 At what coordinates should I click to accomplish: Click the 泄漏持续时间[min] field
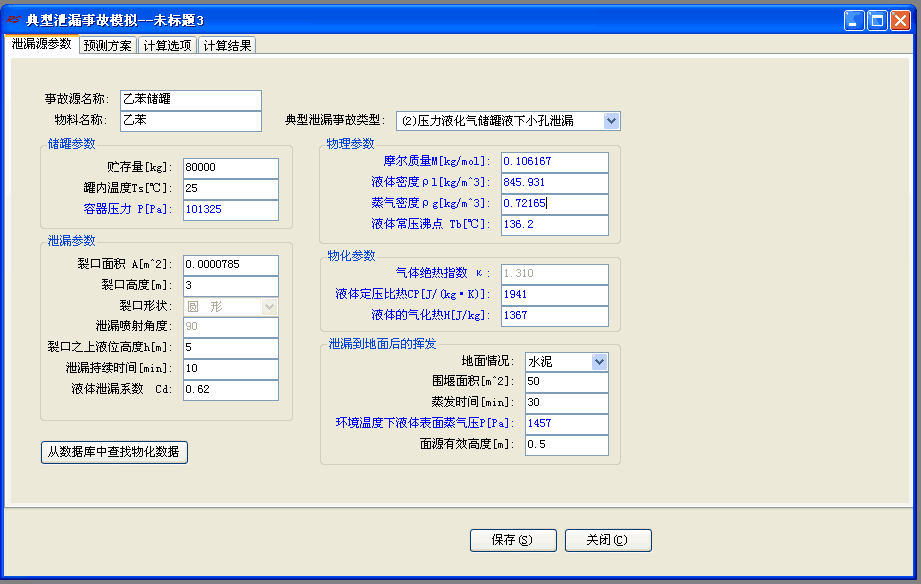coord(231,369)
